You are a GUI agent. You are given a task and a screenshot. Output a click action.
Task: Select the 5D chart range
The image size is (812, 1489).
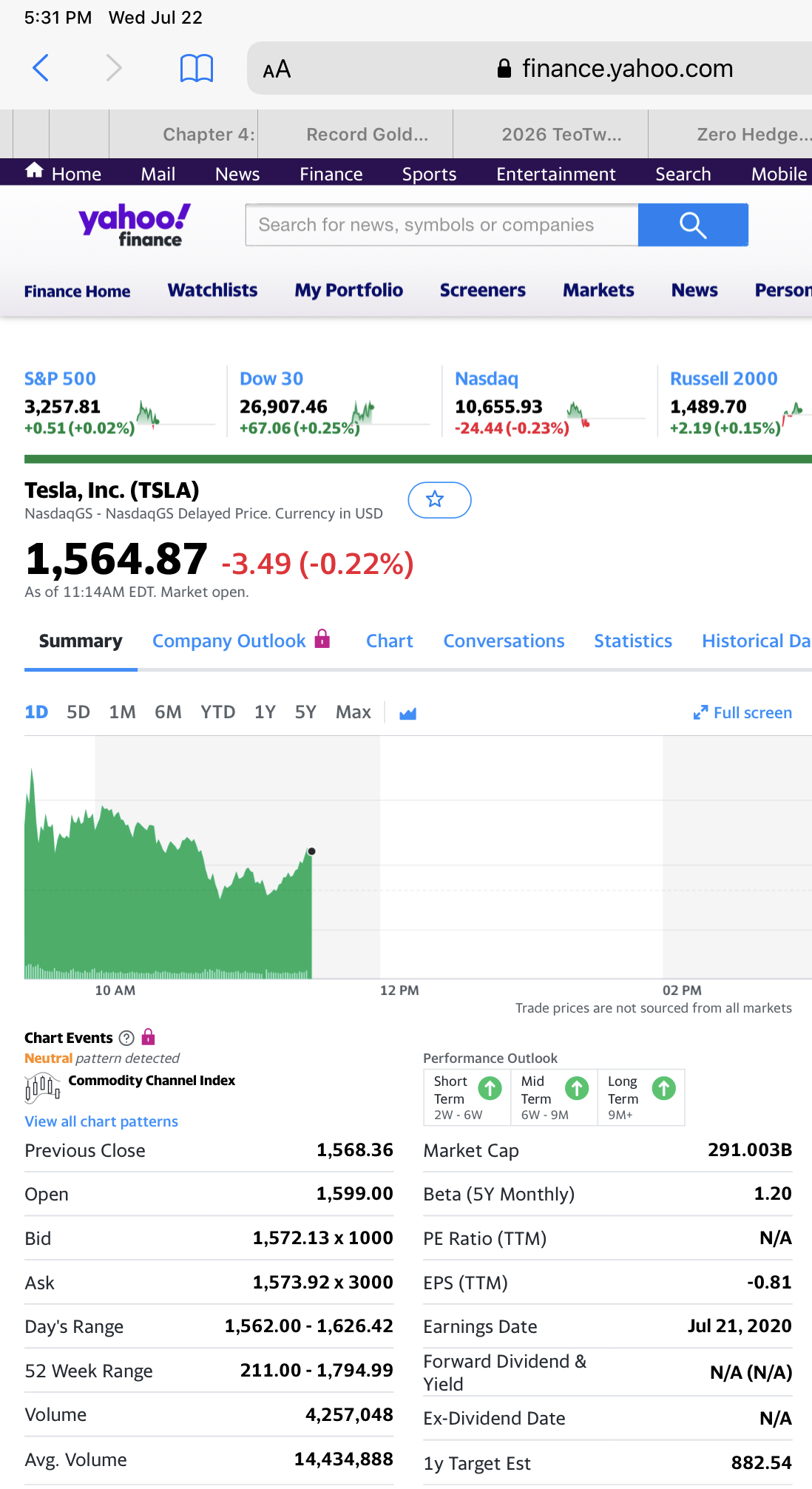[x=78, y=712]
